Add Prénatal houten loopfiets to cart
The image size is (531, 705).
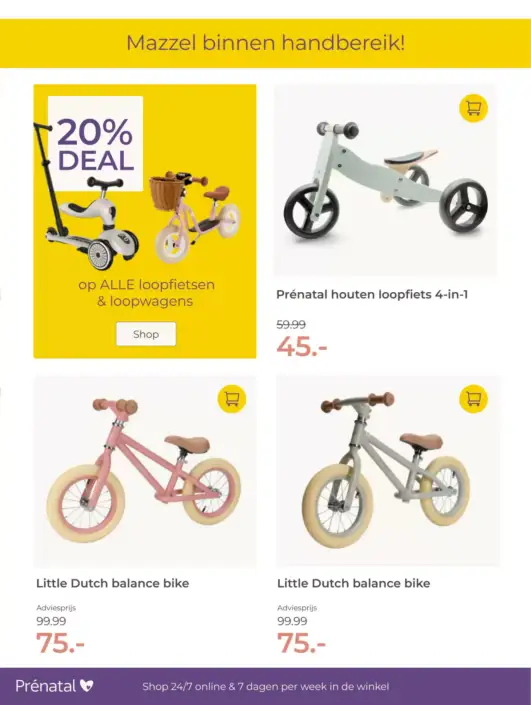(x=473, y=108)
